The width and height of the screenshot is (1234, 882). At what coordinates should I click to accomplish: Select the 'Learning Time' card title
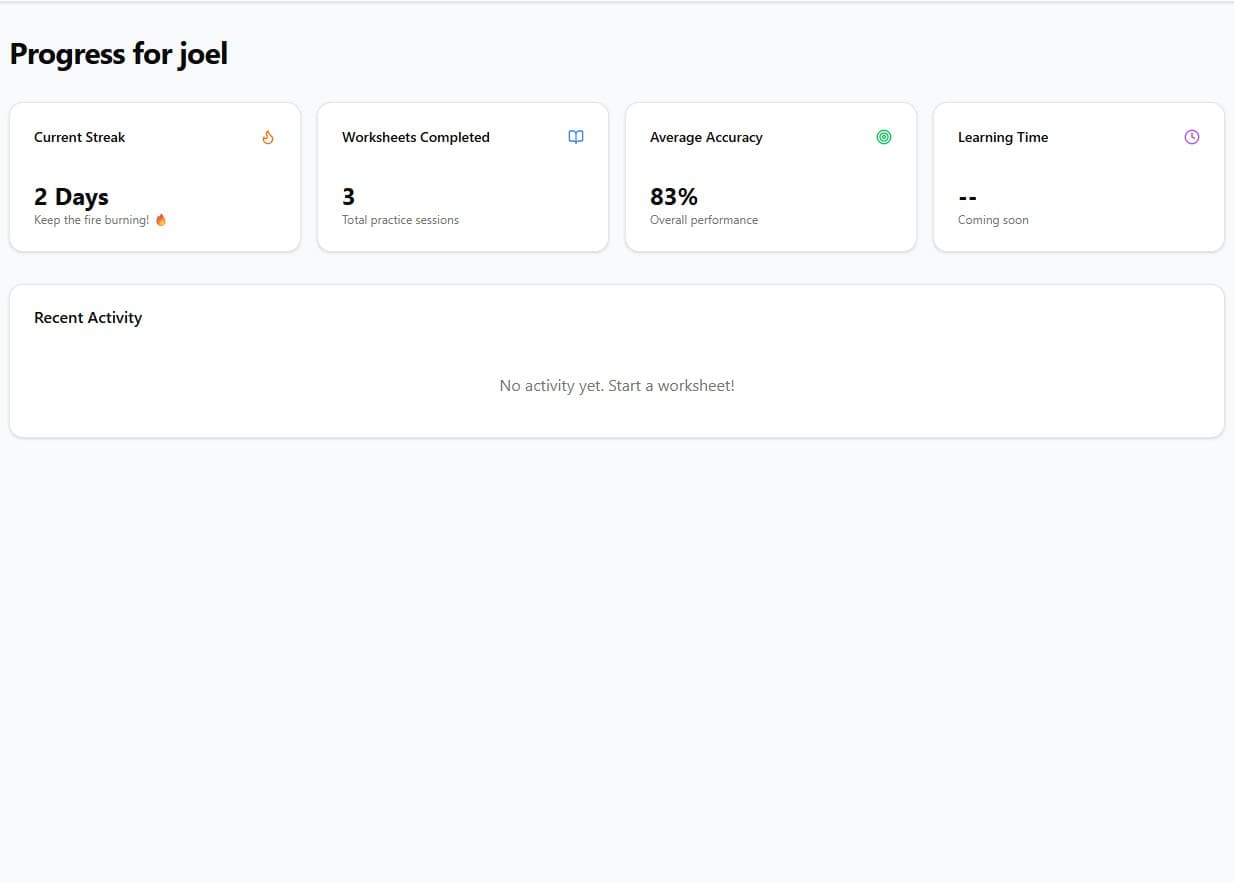(1003, 138)
